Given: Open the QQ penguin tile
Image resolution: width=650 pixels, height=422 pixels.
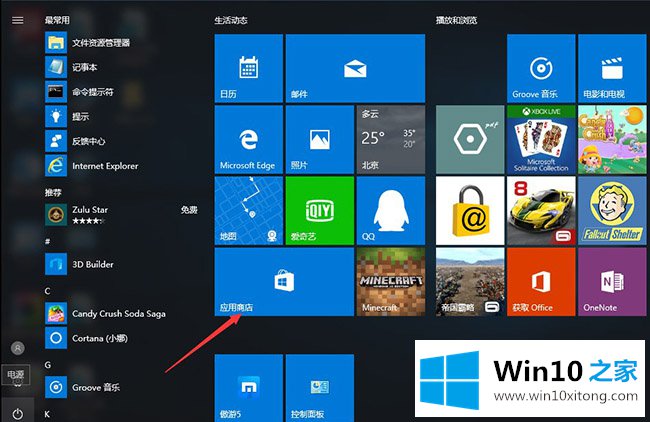Looking at the screenshot, I should coord(391,211).
